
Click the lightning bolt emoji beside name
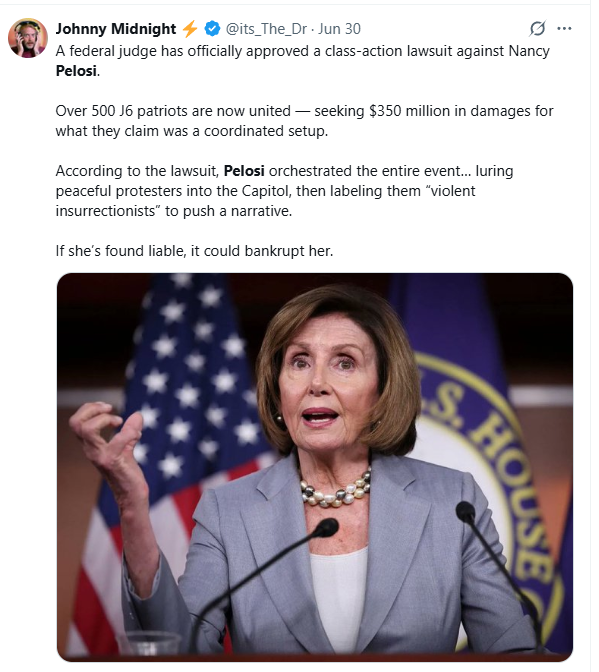pyautogui.click(x=190, y=29)
